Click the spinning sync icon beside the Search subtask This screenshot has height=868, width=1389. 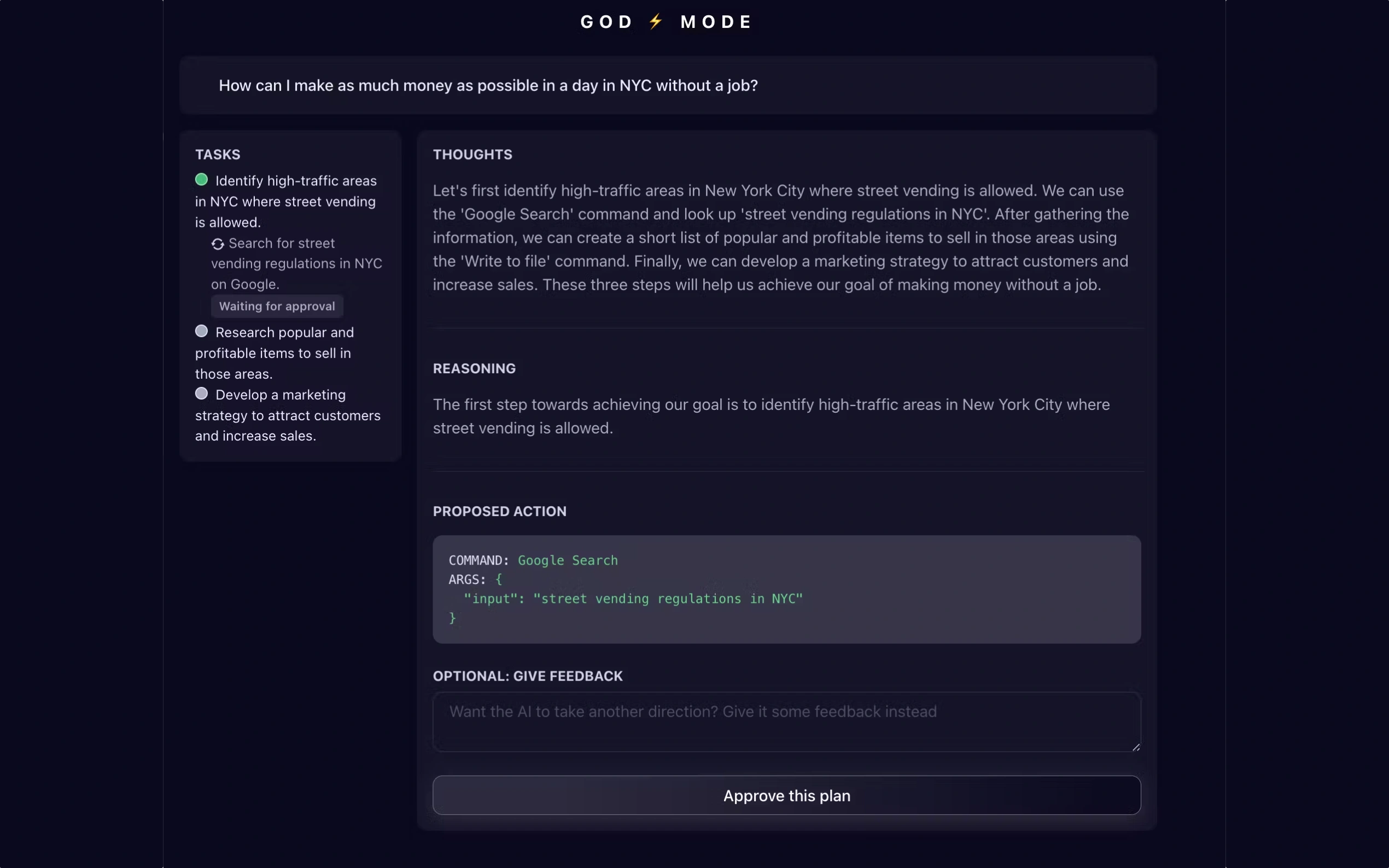218,244
